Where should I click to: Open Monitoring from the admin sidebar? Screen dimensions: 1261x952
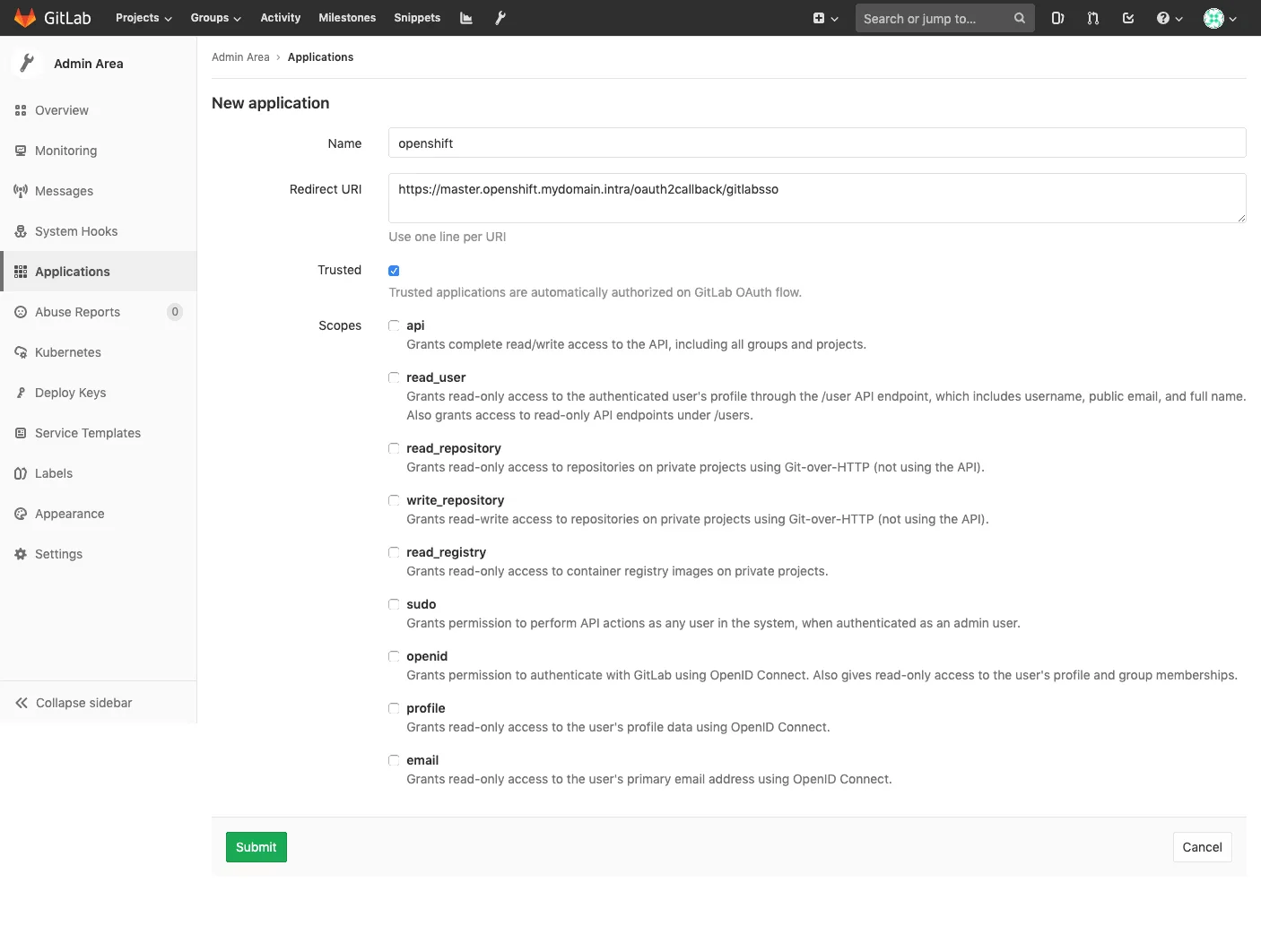pos(65,151)
